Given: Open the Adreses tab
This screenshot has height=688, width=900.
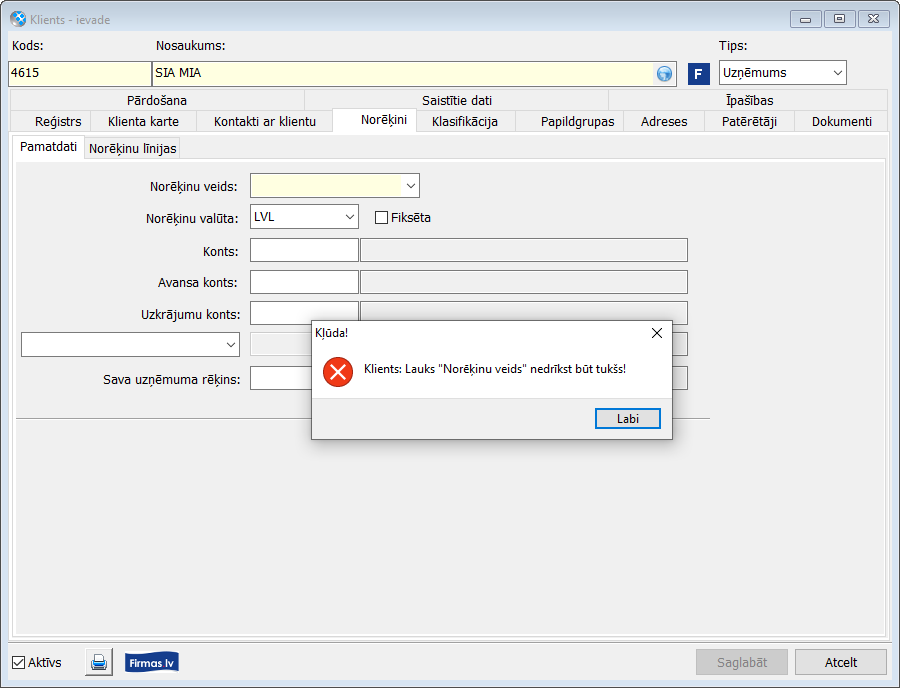Looking at the screenshot, I should [664, 122].
